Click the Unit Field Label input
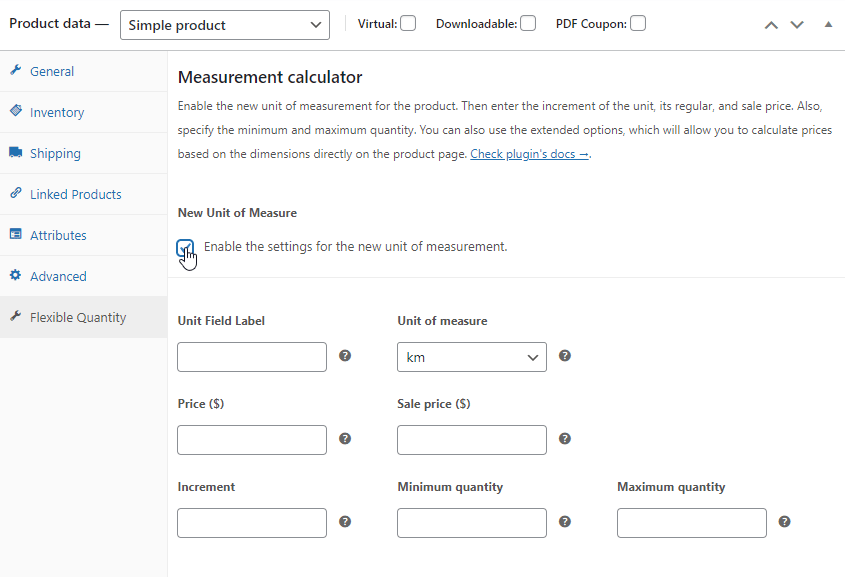Image resolution: width=845 pixels, height=577 pixels. 252,357
